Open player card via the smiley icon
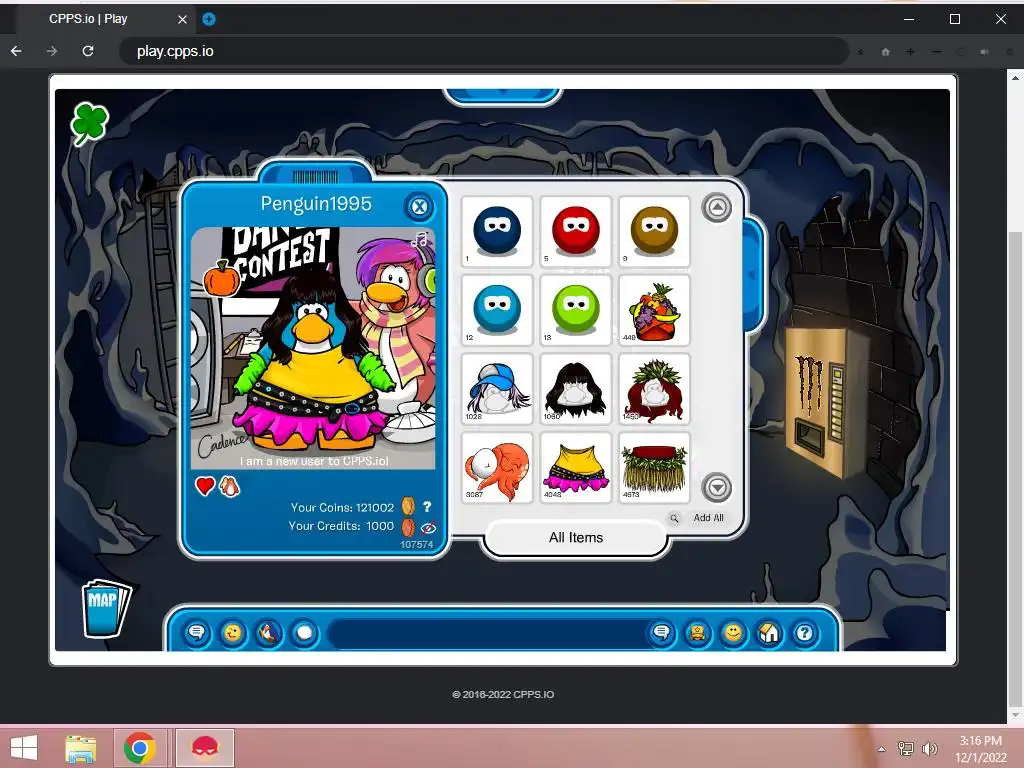The height and width of the screenshot is (768, 1024). click(733, 633)
